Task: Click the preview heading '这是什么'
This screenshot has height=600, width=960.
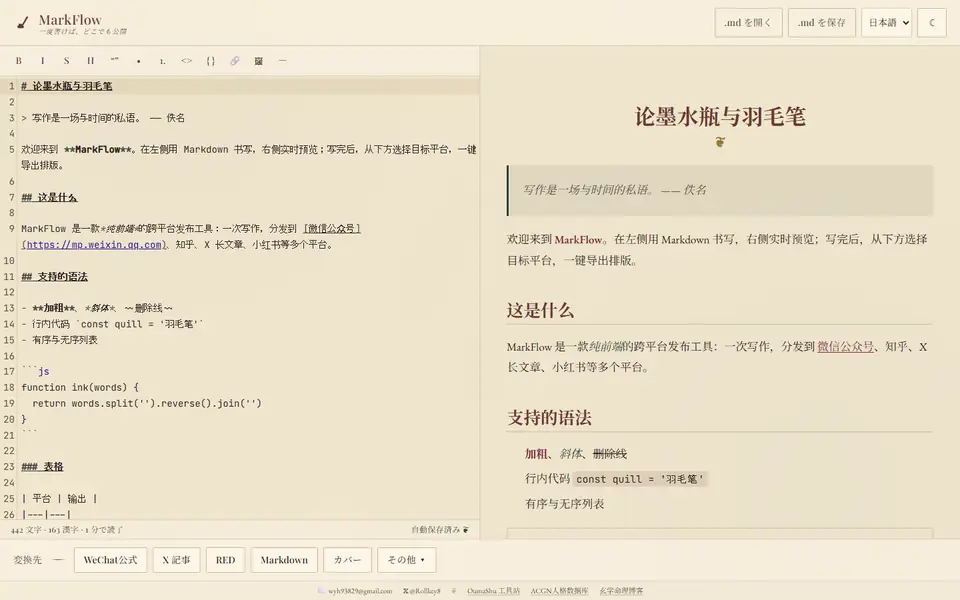Action: (x=540, y=310)
